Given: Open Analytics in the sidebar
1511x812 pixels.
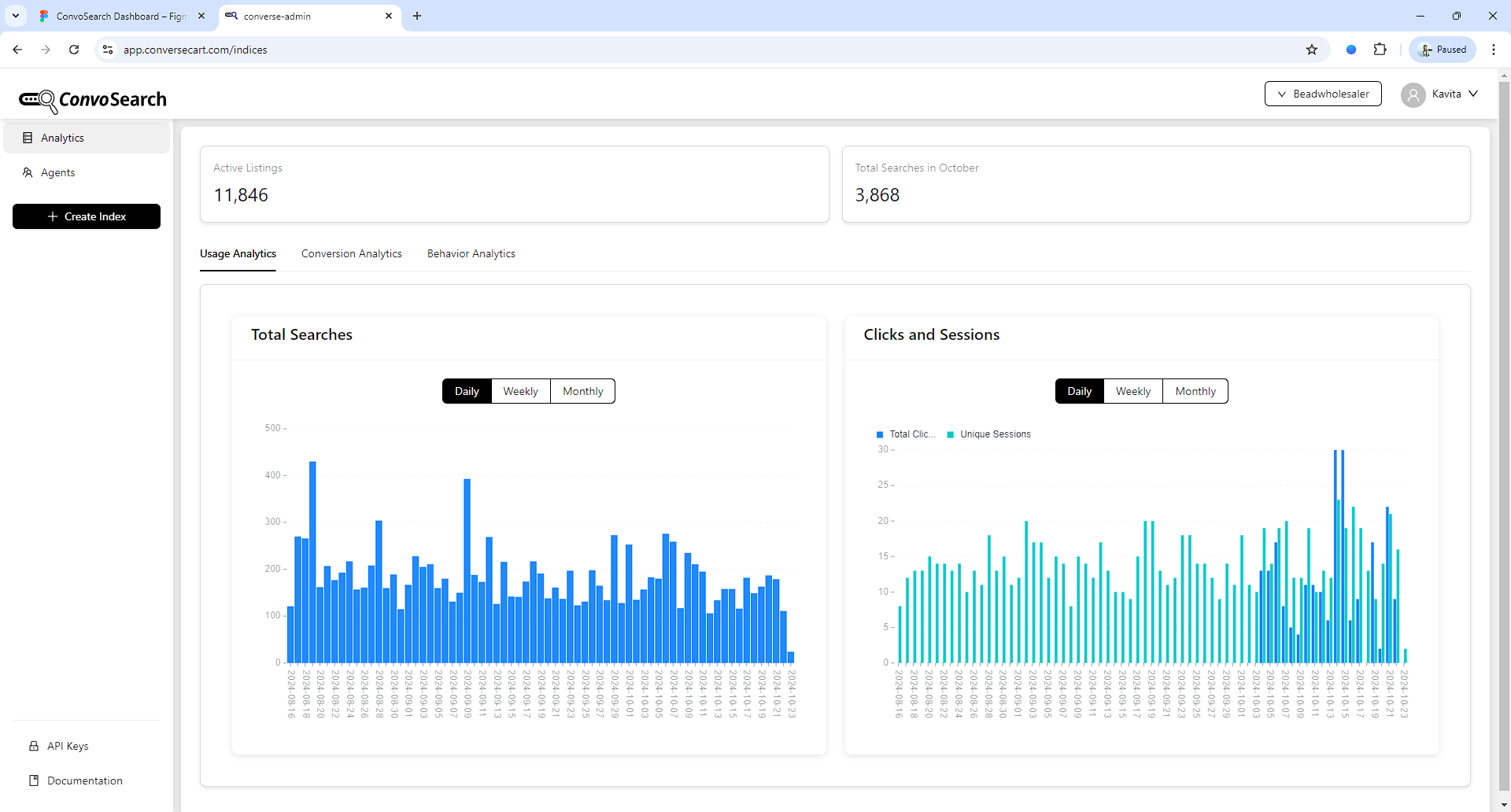Looking at the screenshot, I should [x=87, y=138].
